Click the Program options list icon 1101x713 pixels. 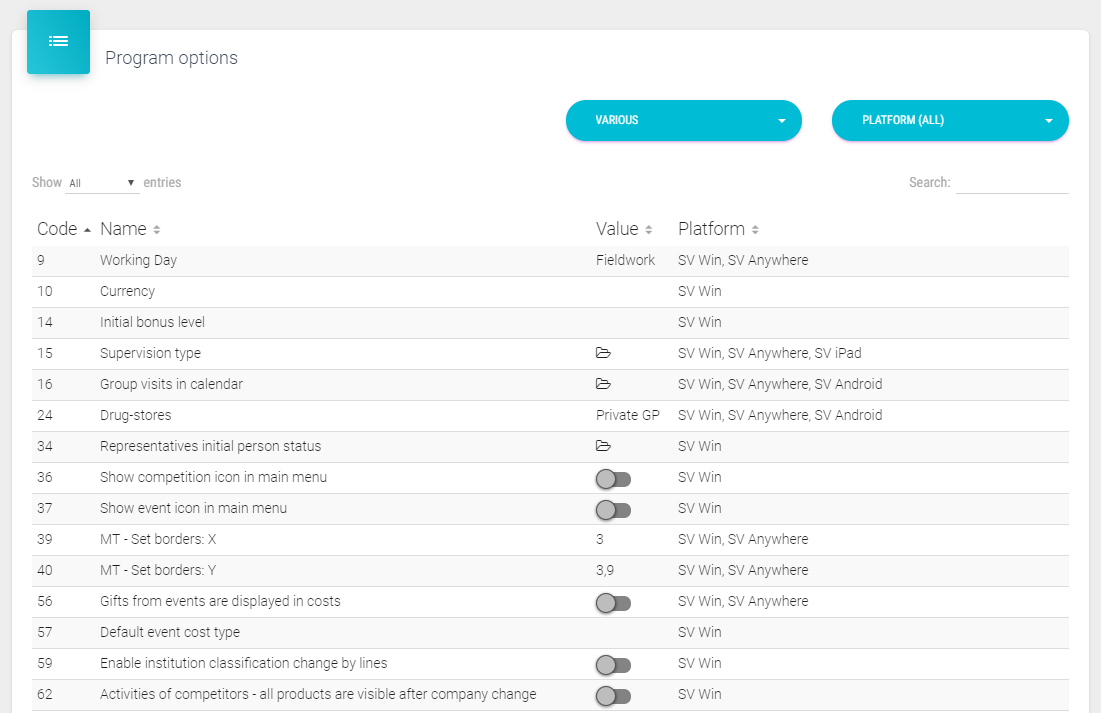58,42
